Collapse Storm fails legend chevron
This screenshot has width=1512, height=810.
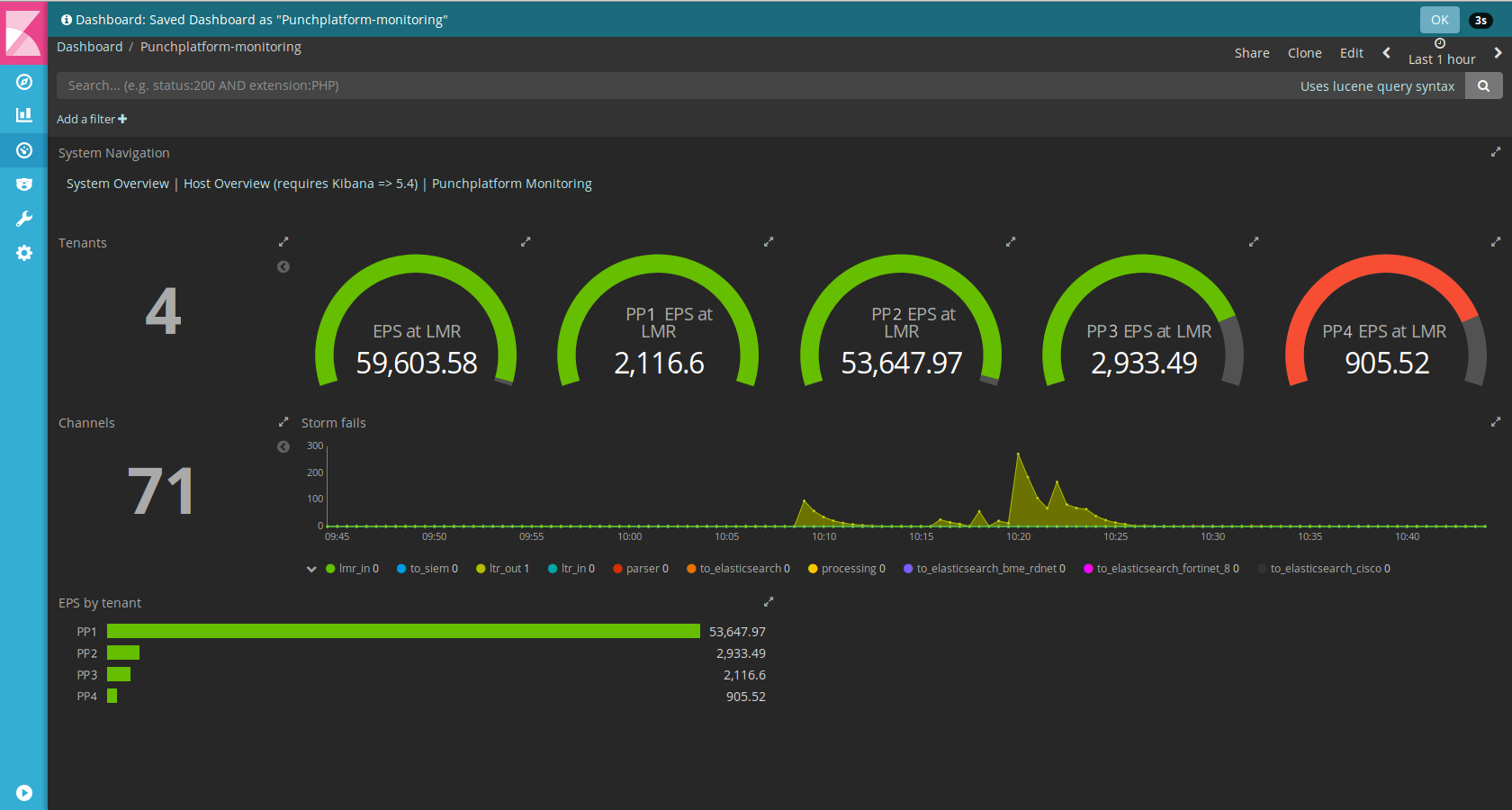tap(311, 569)
